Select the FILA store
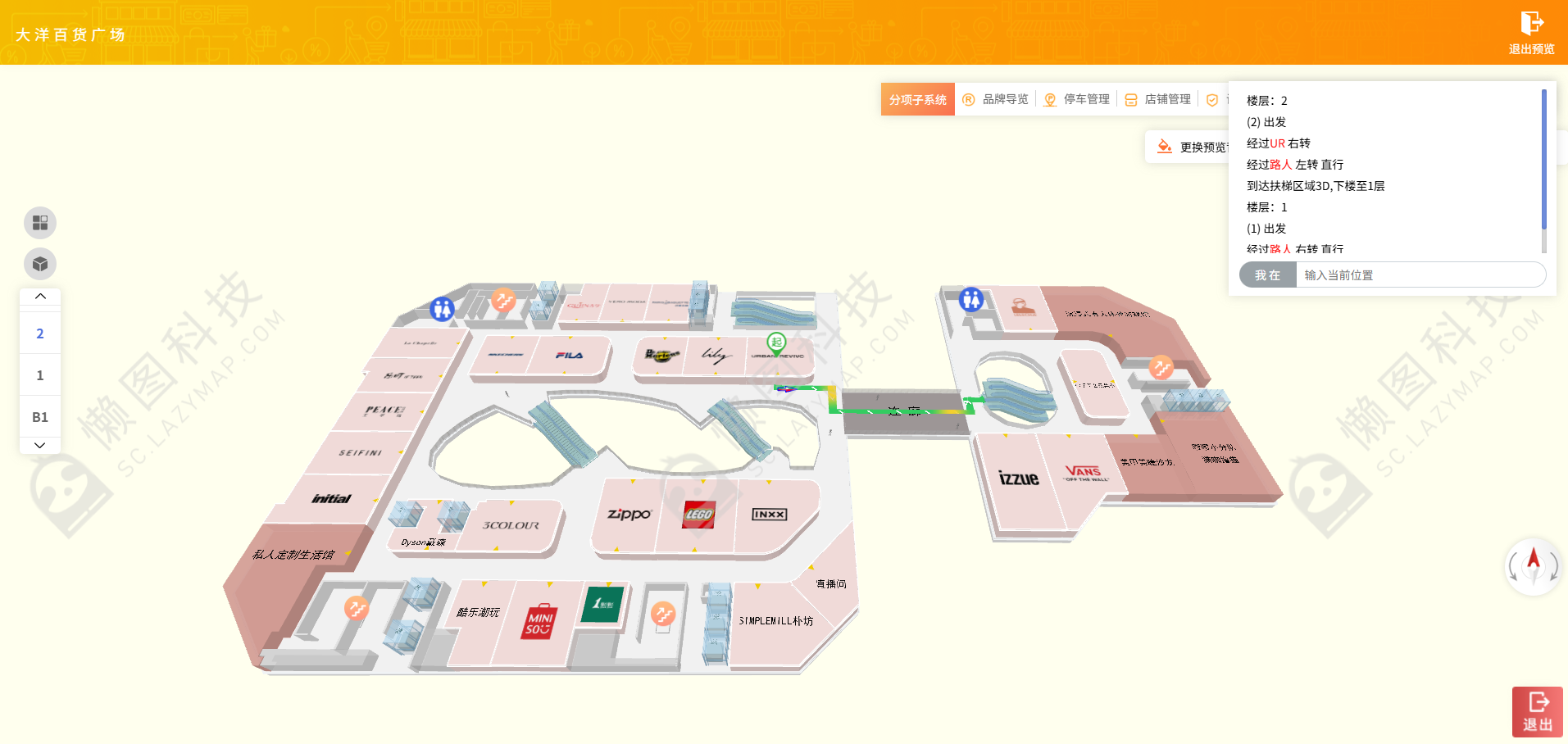Image resolution: width=1568 pixels, height=744 pixels. click(x=571, y=356)
